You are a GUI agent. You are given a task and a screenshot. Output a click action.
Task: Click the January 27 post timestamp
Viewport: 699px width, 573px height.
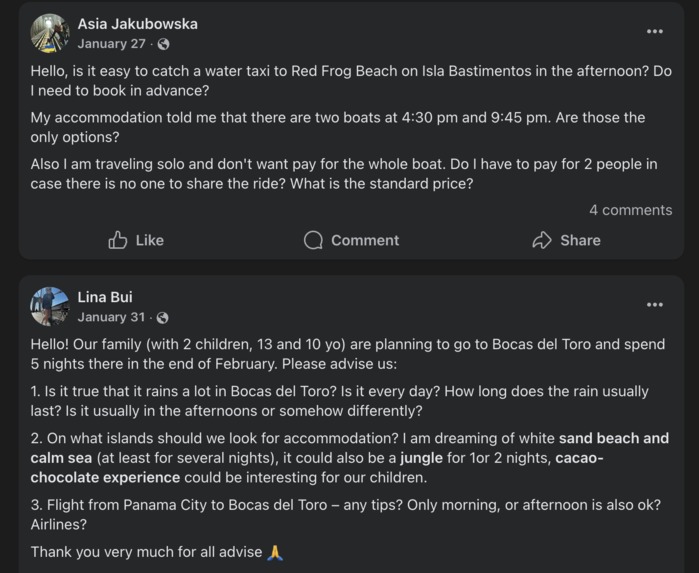tap(111, 44)
